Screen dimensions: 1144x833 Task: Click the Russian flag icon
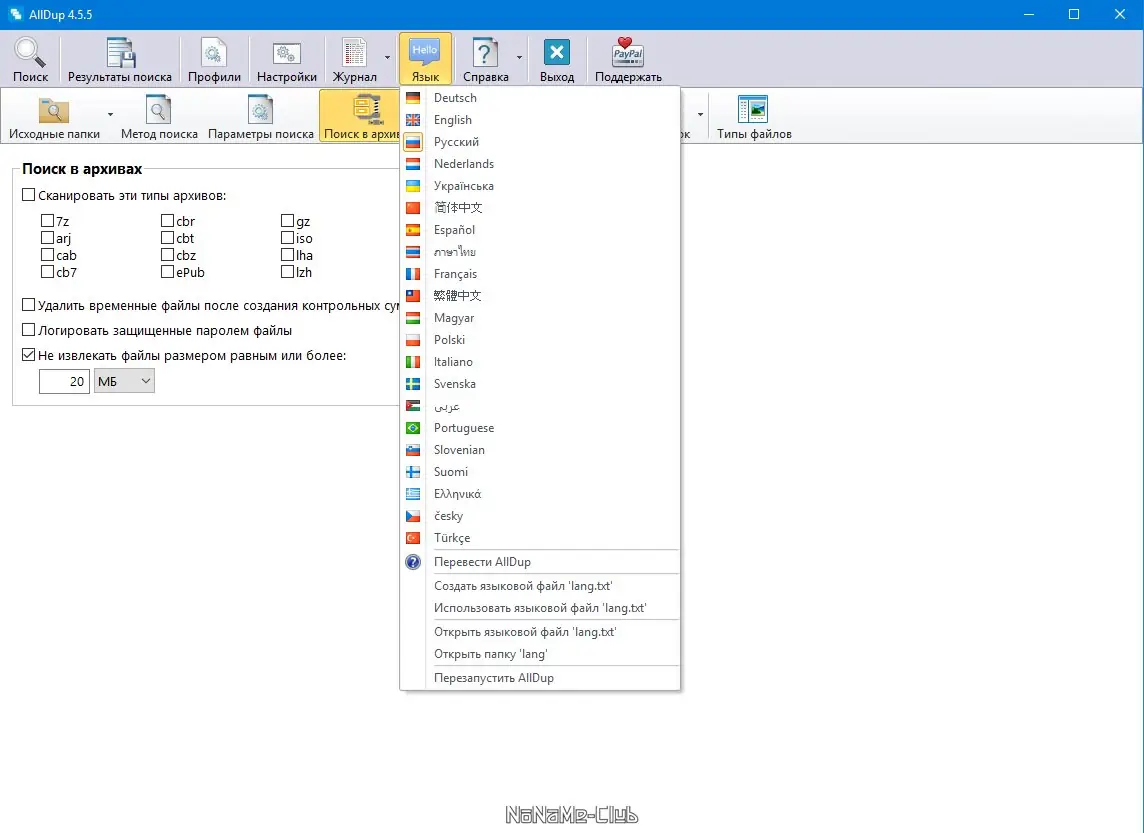413,142
